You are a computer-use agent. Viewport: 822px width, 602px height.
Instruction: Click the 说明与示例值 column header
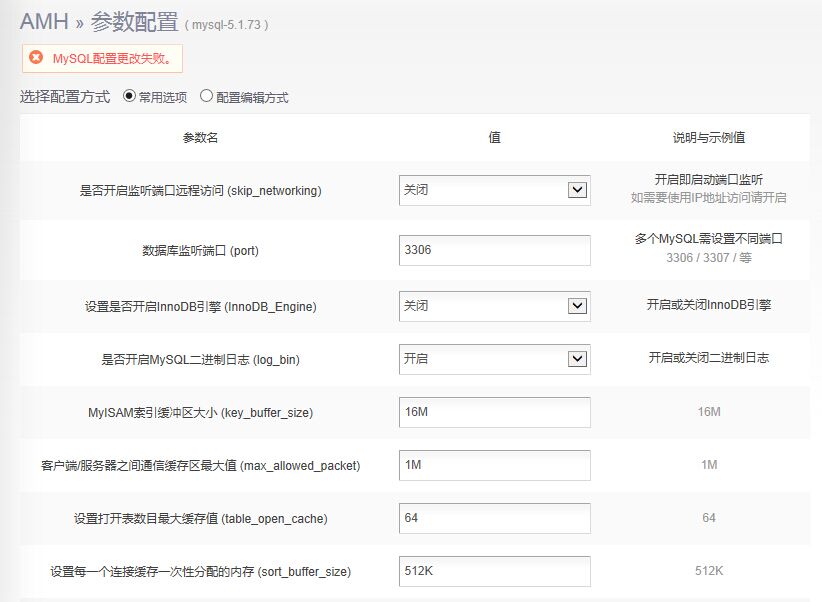(x=708, y=138)
